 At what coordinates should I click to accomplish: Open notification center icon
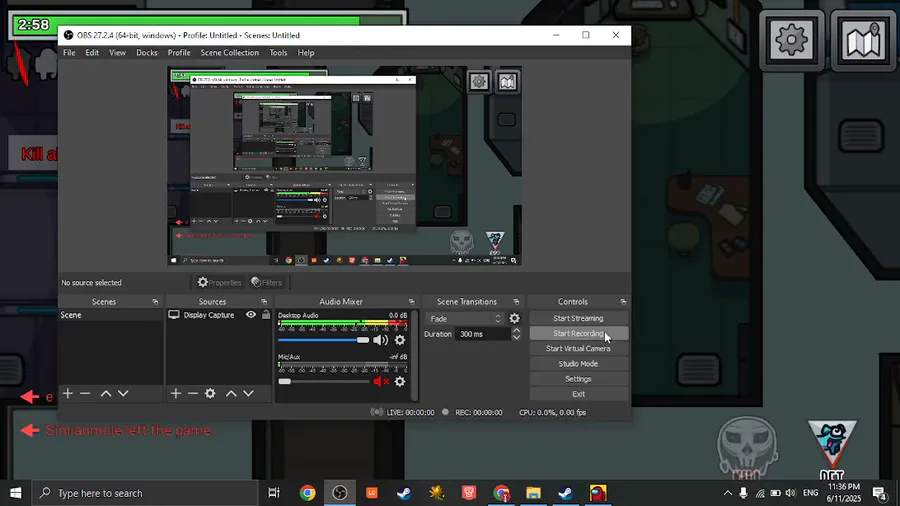pyautogui.click(x=880, y=493)
